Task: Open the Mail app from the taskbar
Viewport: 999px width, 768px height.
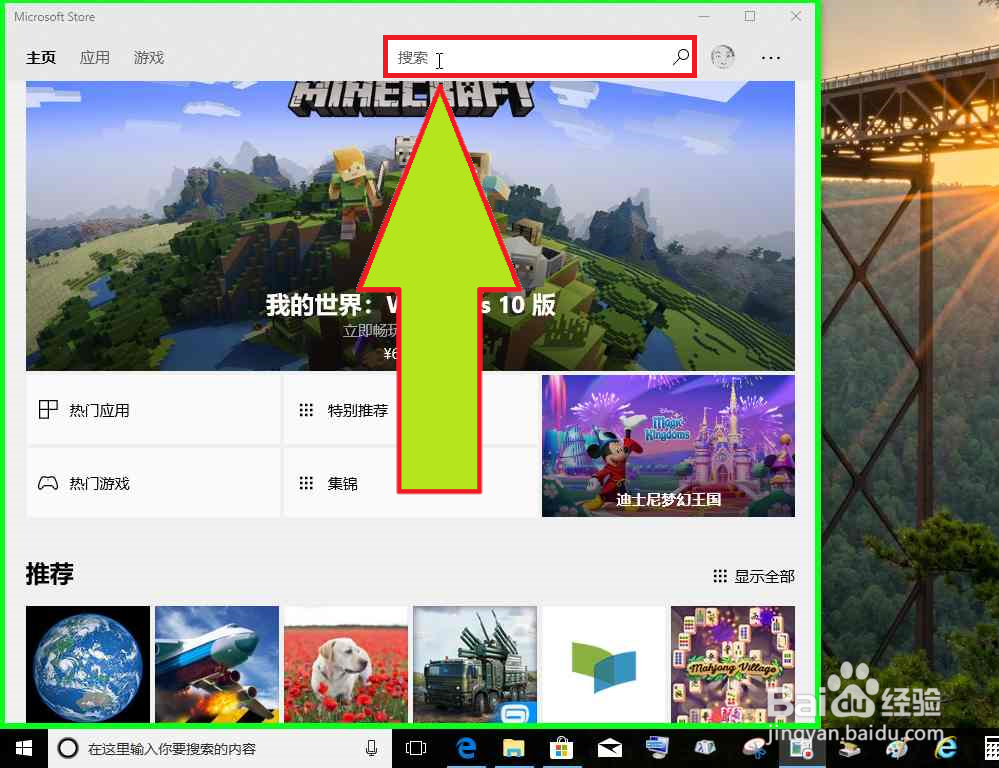Action: (610, 747)
